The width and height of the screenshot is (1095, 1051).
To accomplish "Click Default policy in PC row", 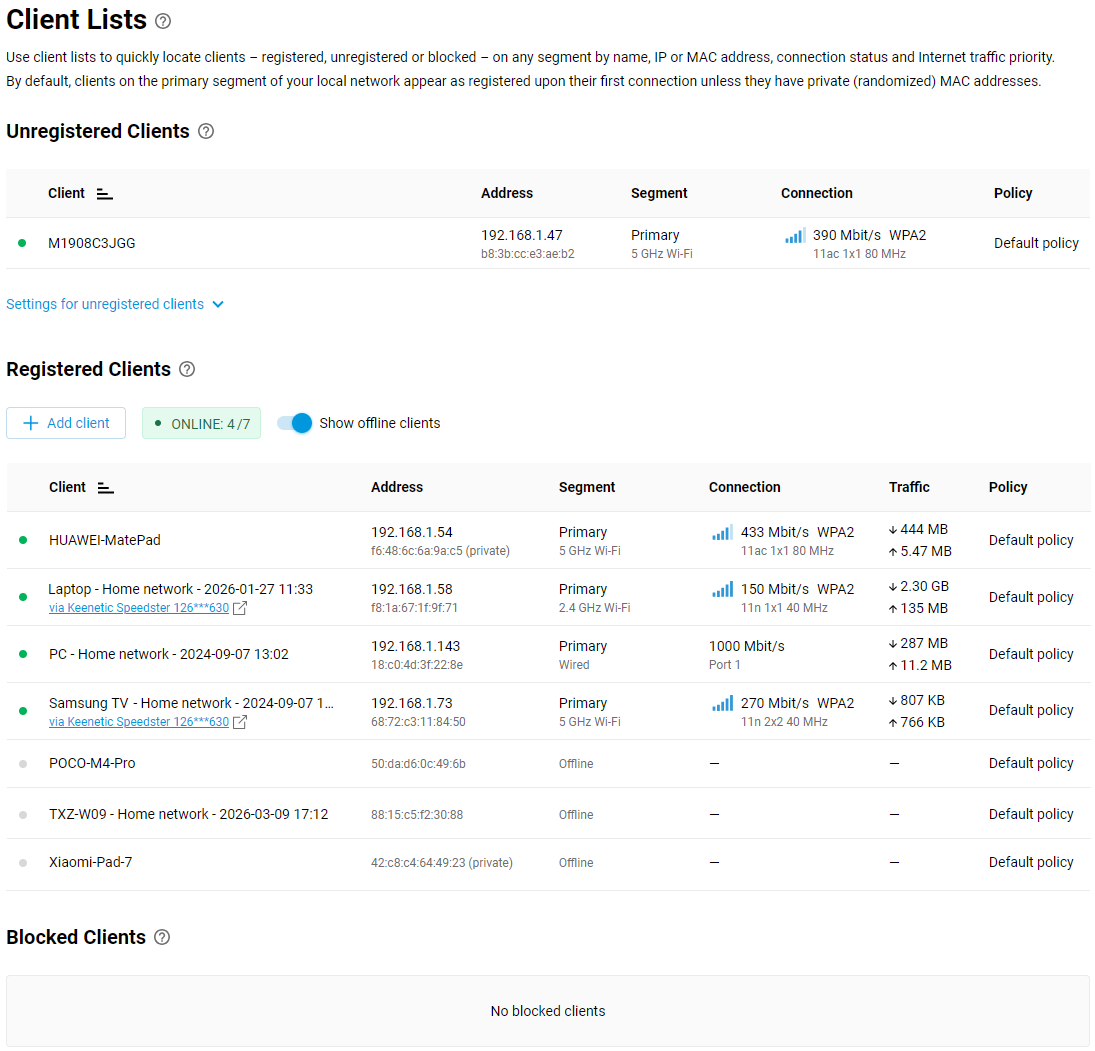I will (x=1031, y=654).
